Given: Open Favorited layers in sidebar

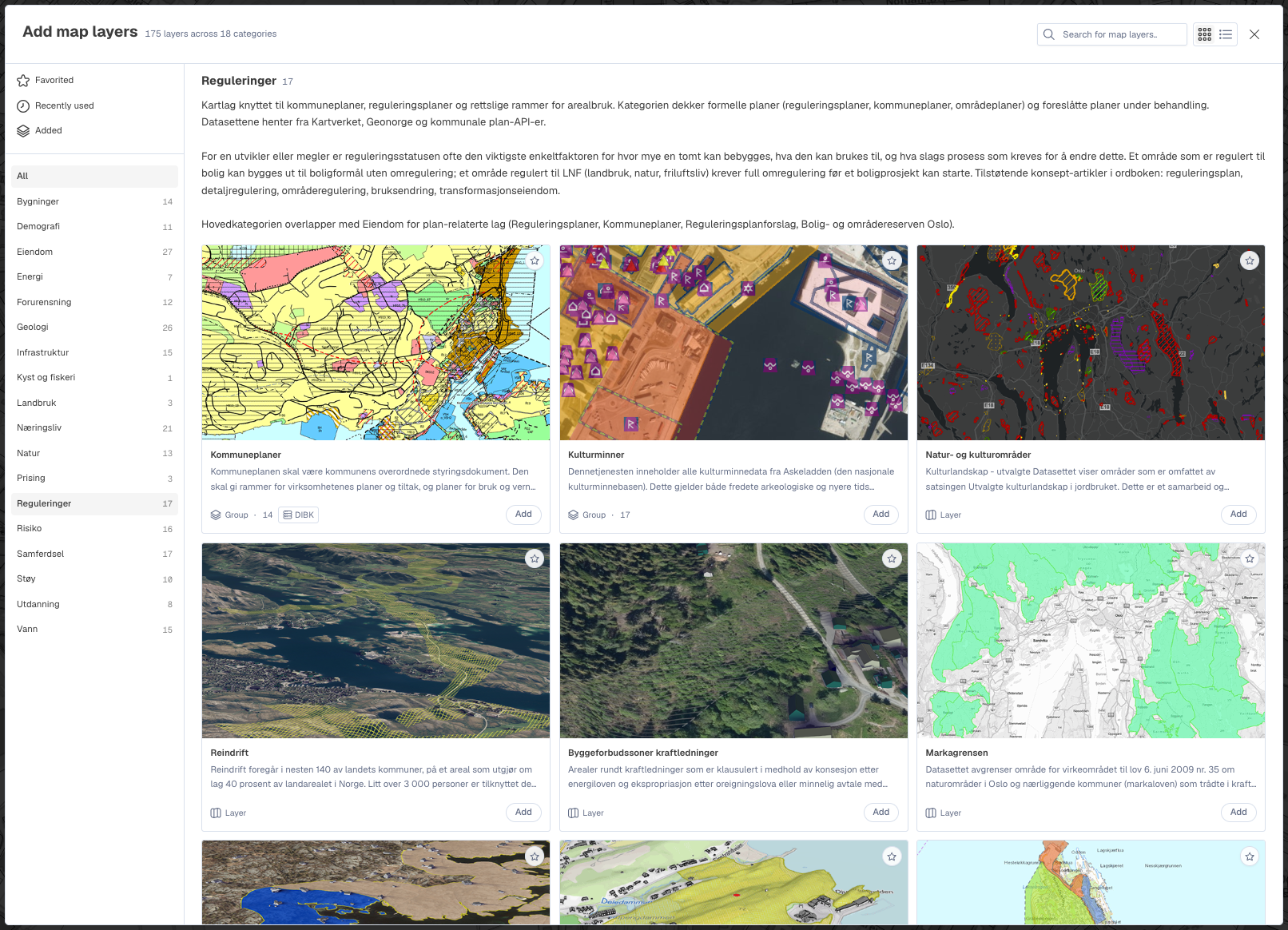Looking at the screenshot, I should 94,80.
